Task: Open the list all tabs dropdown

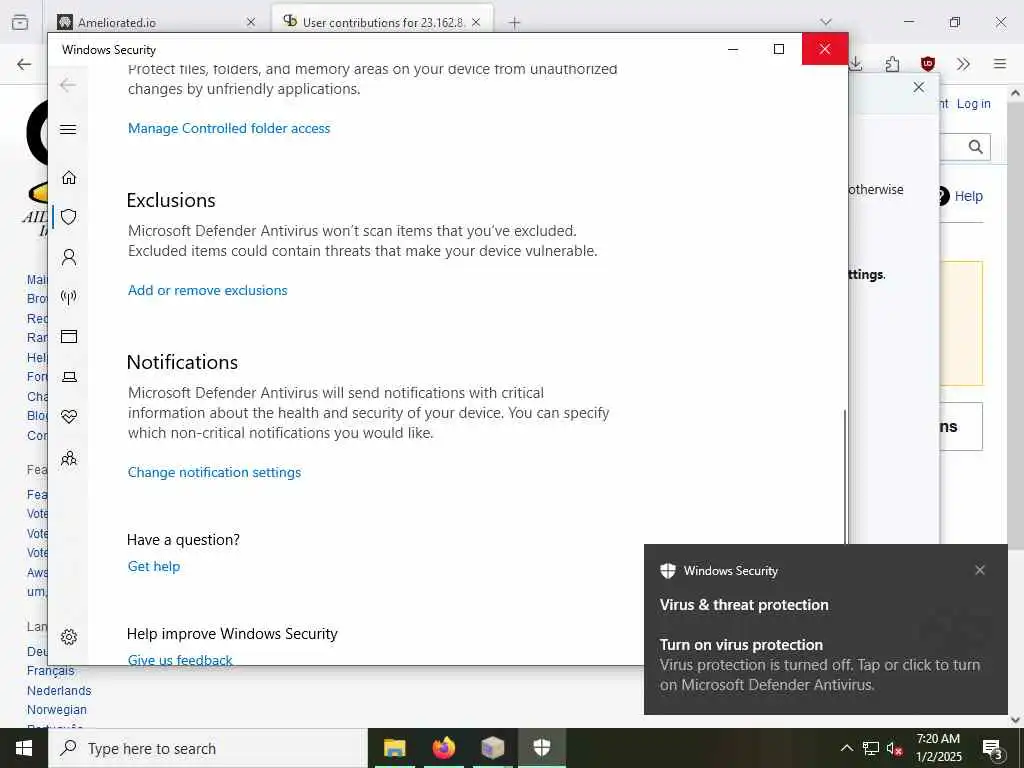Action: coord(826,22)
